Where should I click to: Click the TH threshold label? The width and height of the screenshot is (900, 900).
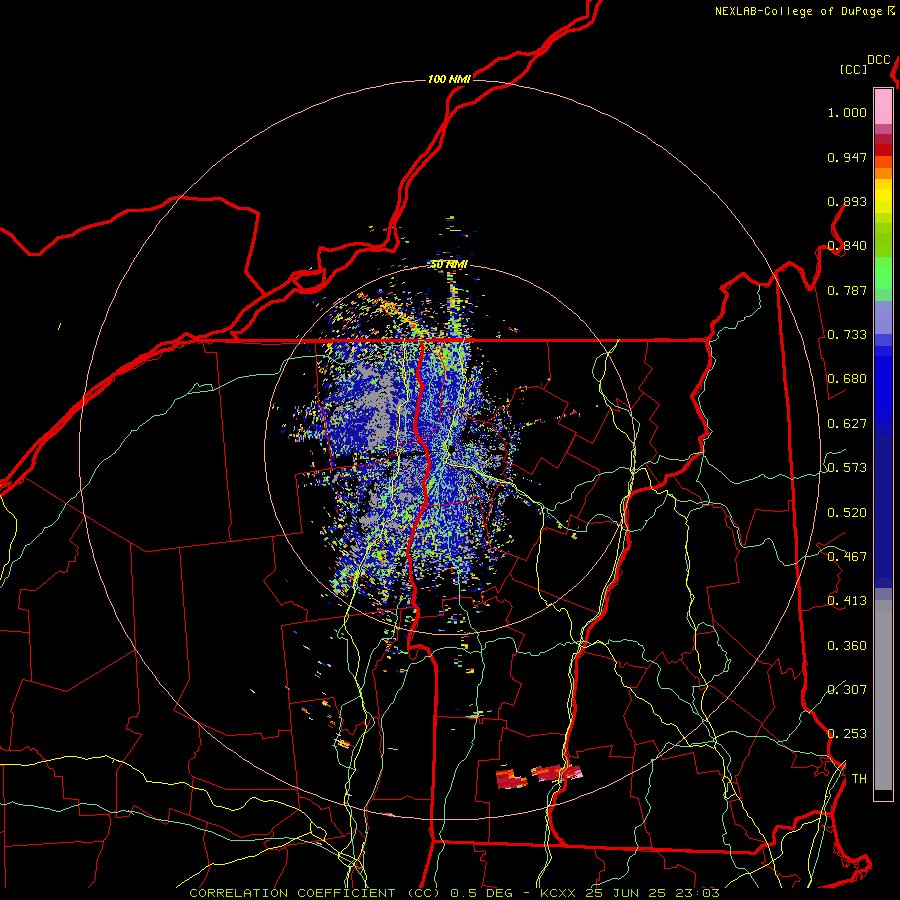(859, 779)
